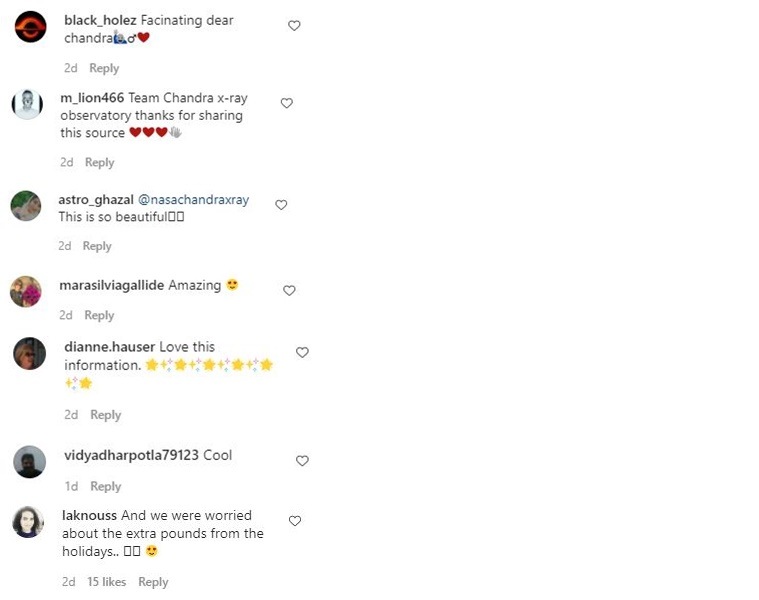View the 15 likes on laknouss's comment
This screenshot has height=600, width=759.
[x=106, y=582]
